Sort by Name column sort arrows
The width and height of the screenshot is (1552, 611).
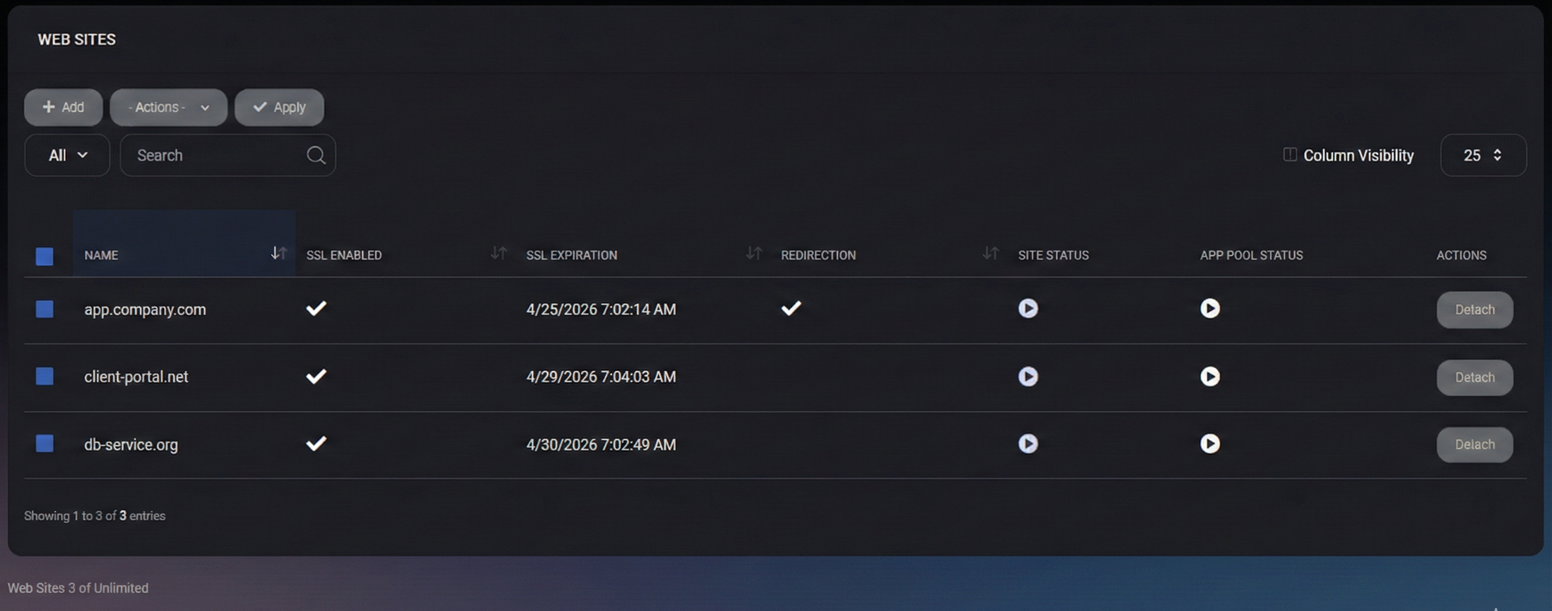click(279, 254)
